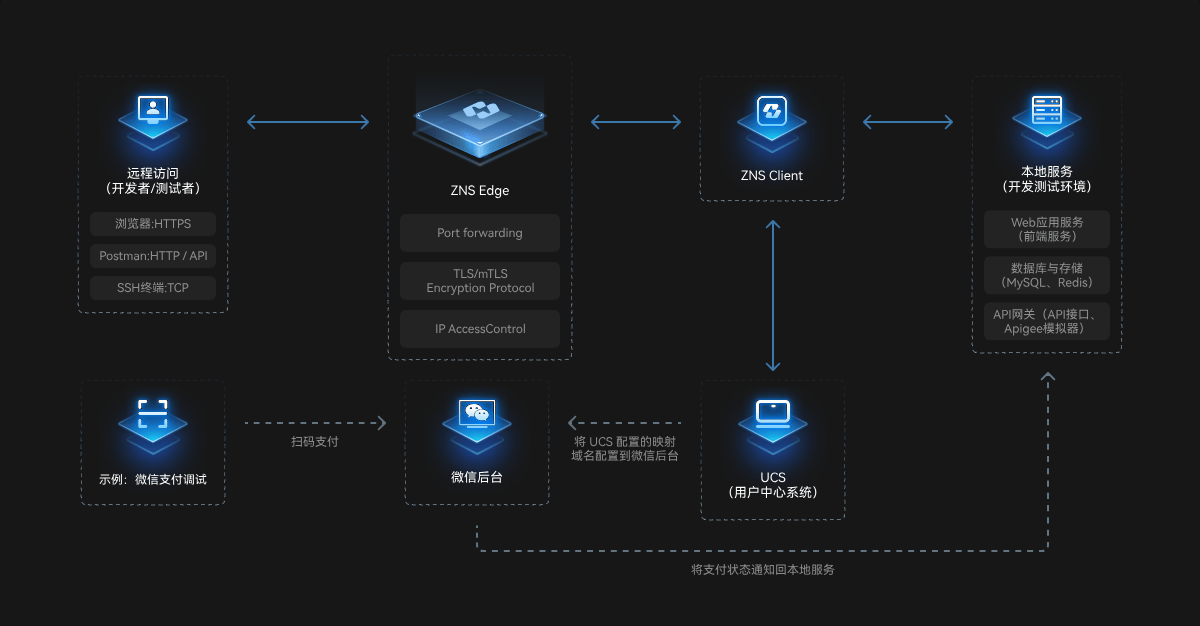
Task: Click the SSH终端:TCP item
Action: tap(153, 289)
